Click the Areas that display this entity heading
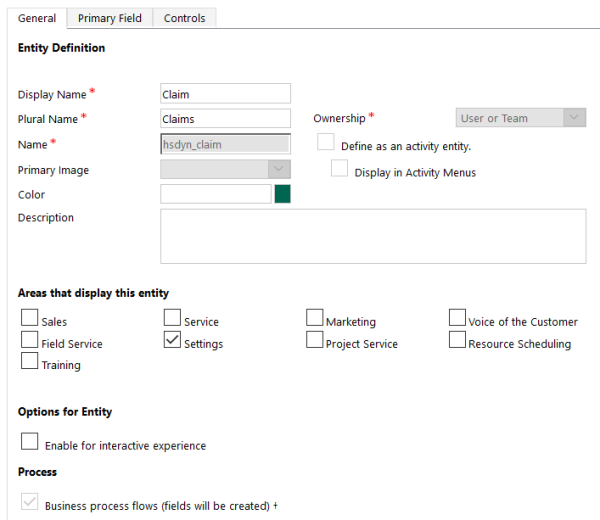Image resolution: width=600 pixels, height=520 pixels. [93, 293]
